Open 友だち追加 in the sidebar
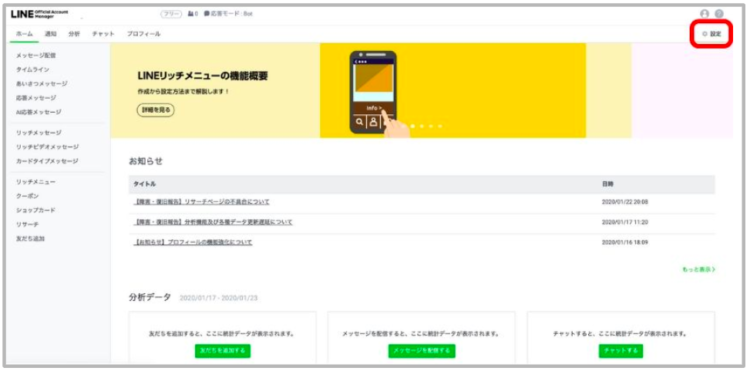The image size is (750, 371). (x=30, y=238)
